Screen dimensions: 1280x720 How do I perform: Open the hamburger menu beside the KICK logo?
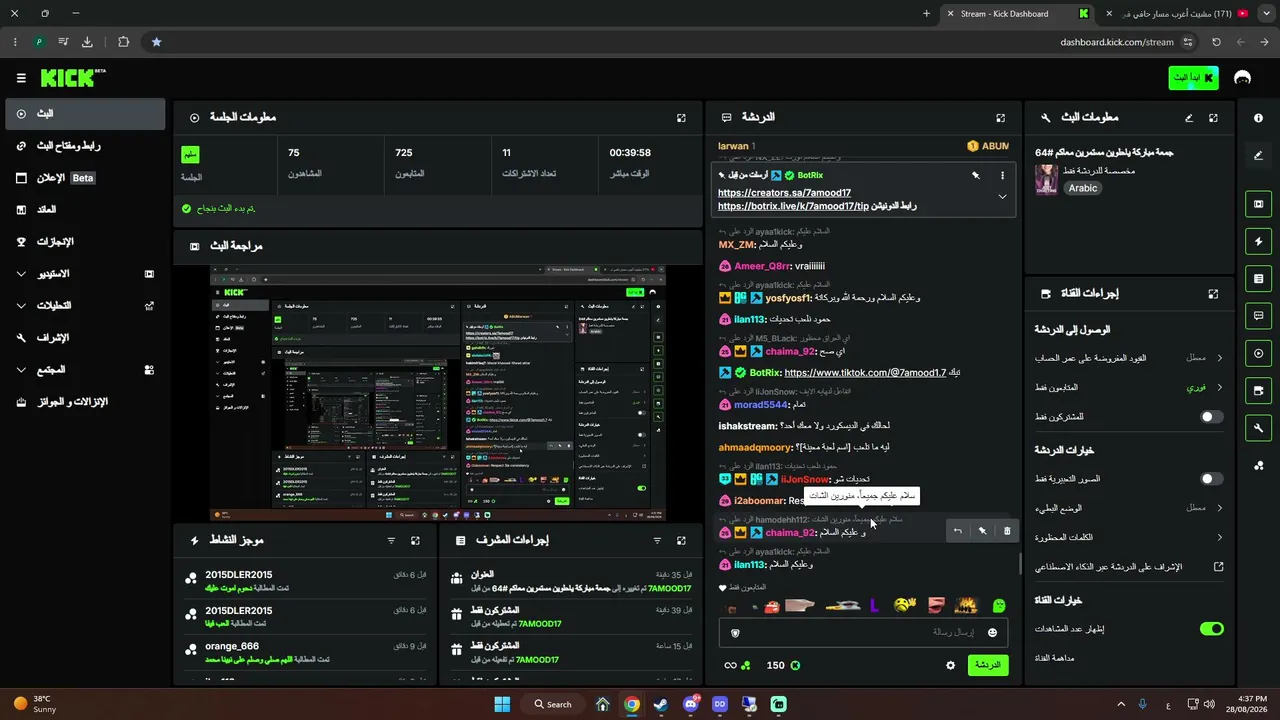coord(21,78)
